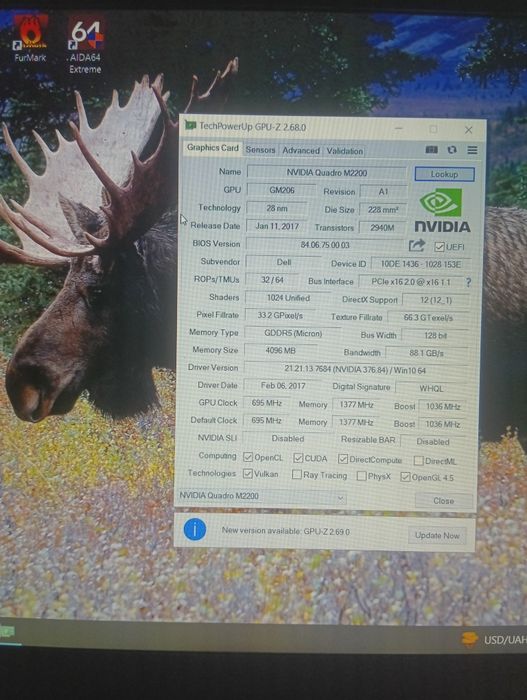Click the Default Clock Boost value 1036 MHz
This screenshot has height=700, width=527.
pos(443,424)
